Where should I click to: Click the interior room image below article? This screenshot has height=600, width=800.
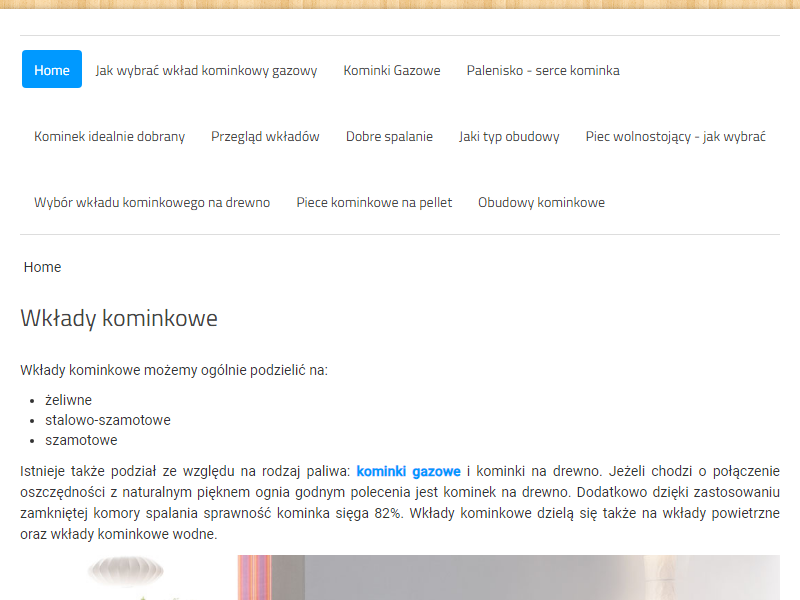coord(400,577)
